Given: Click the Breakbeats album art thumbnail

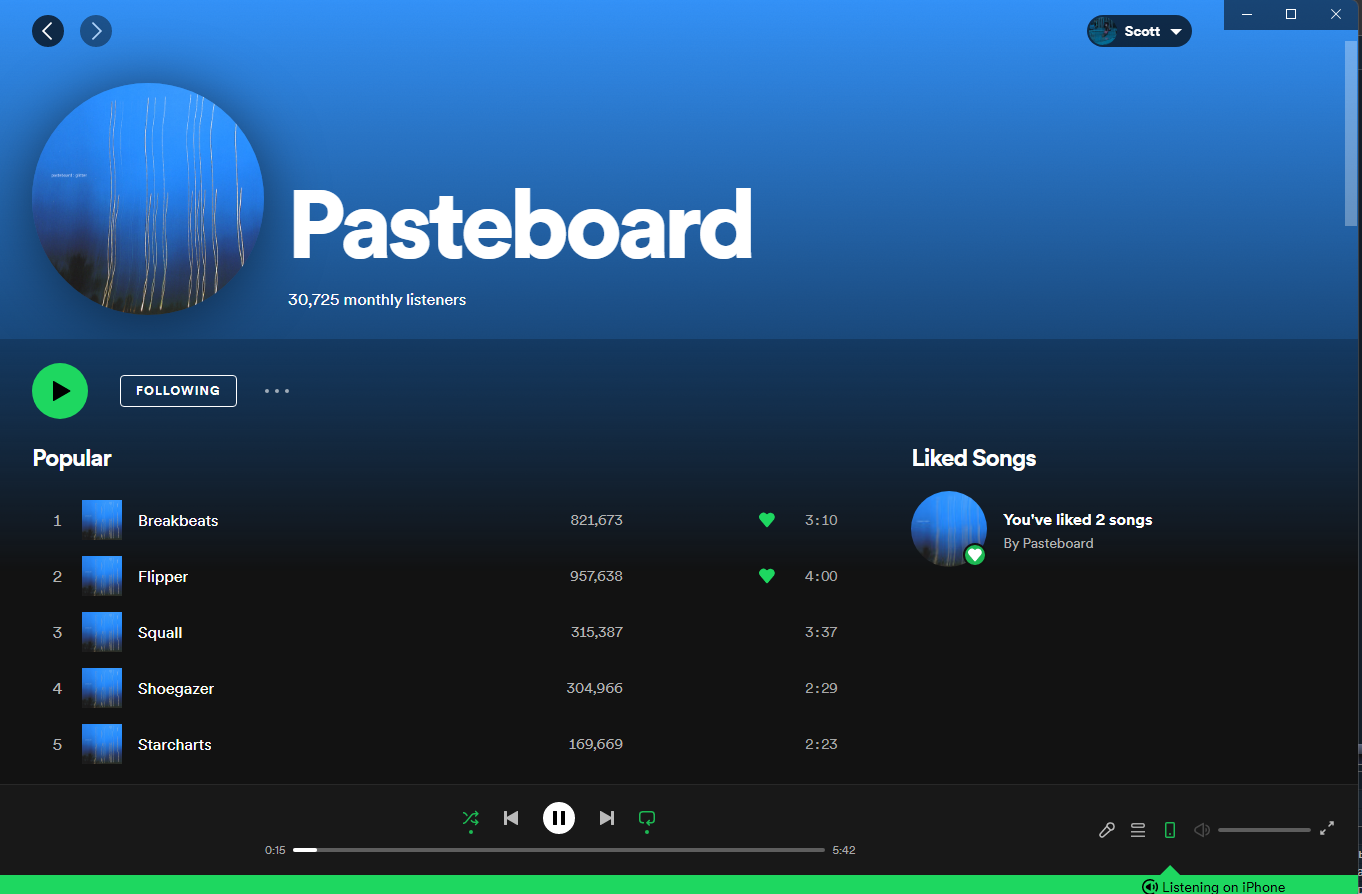Looking at the screenshot, I should (x=102, y=520).
